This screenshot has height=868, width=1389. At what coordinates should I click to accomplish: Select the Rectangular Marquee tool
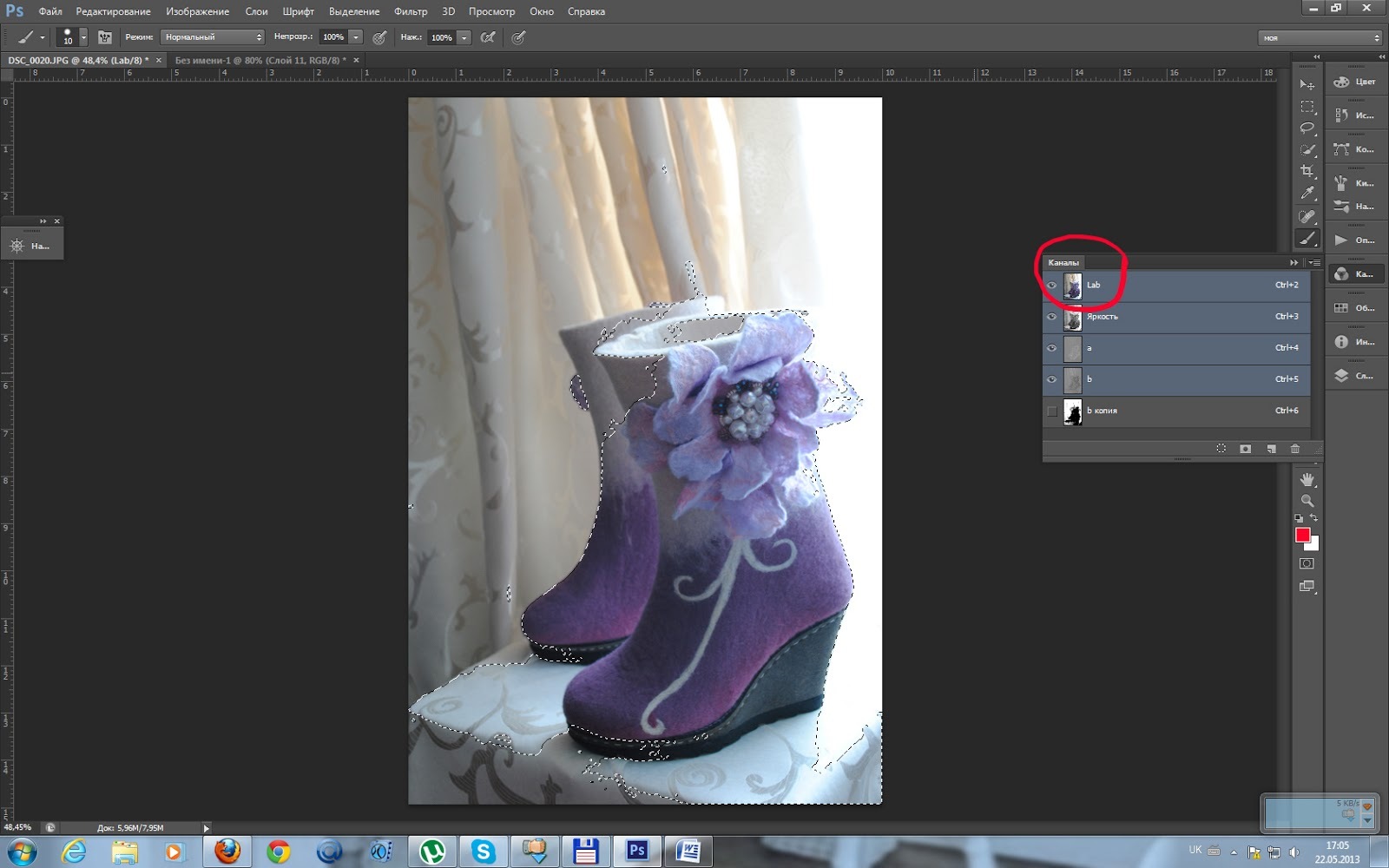click(x=1307, y=106)
